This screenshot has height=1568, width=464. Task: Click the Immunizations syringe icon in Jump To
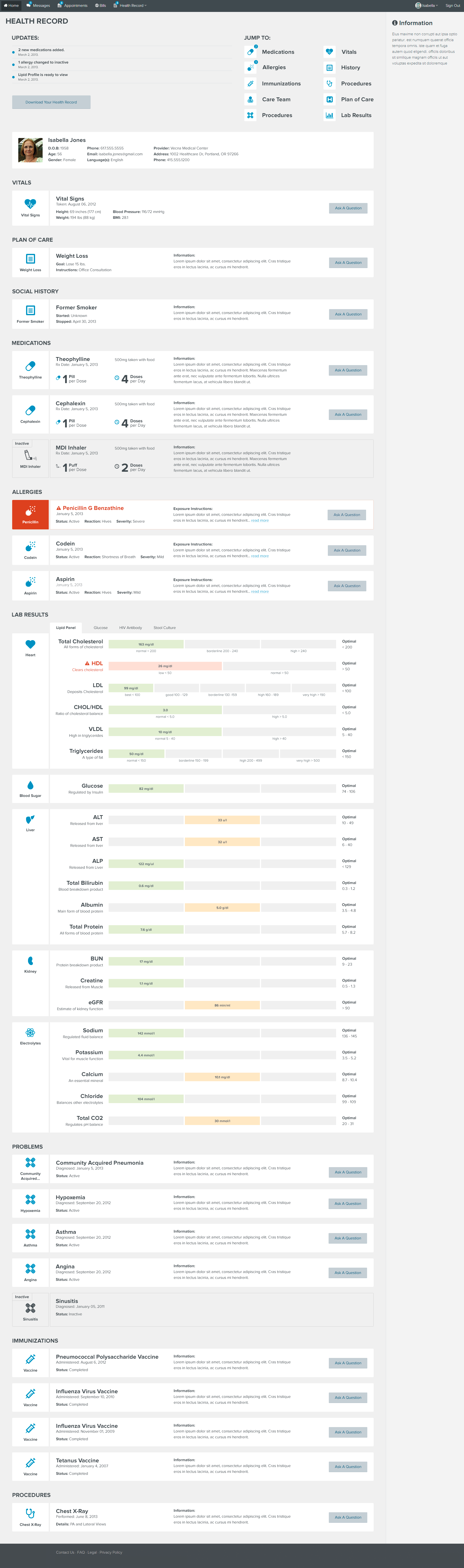[x=250, y=83]
